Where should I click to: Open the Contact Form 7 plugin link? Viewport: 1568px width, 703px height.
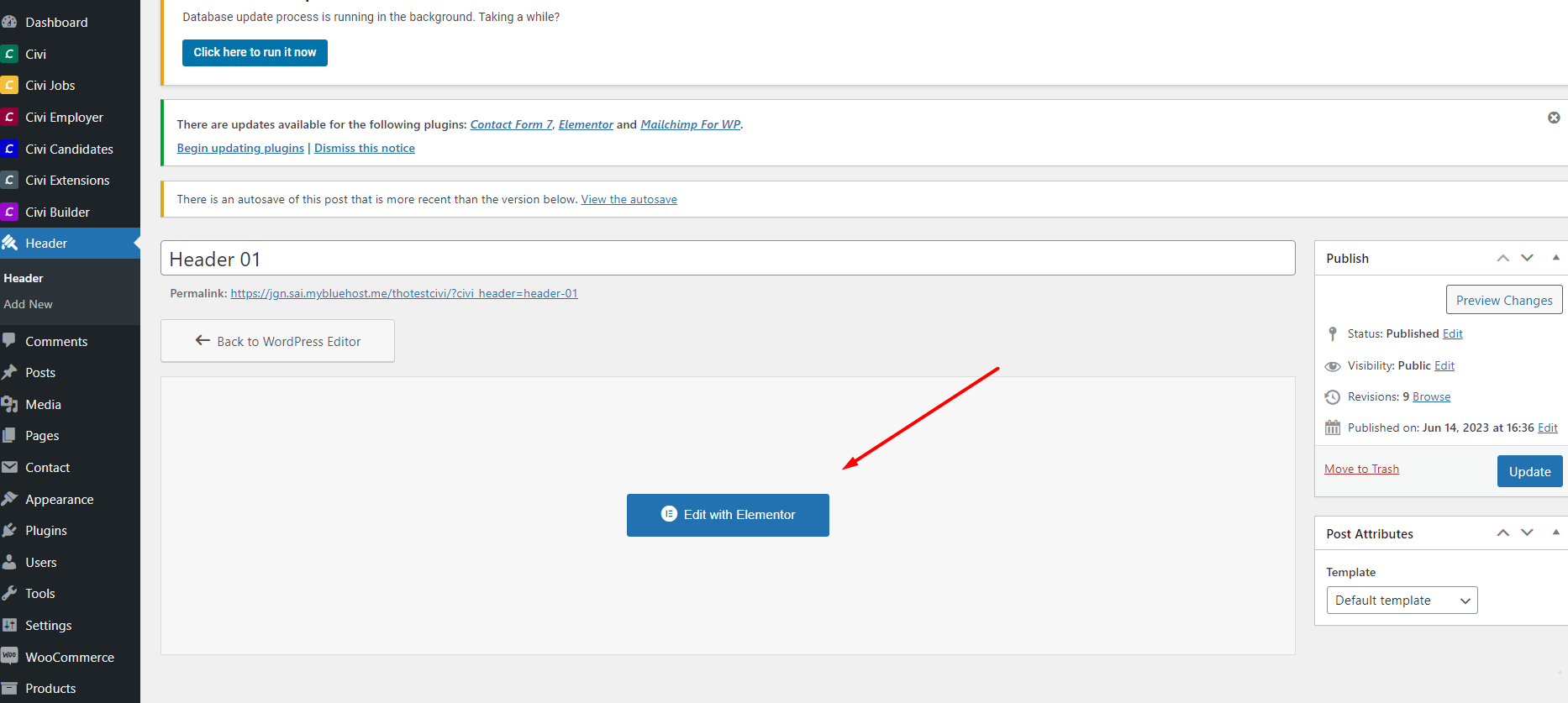[x=511, y=124]
